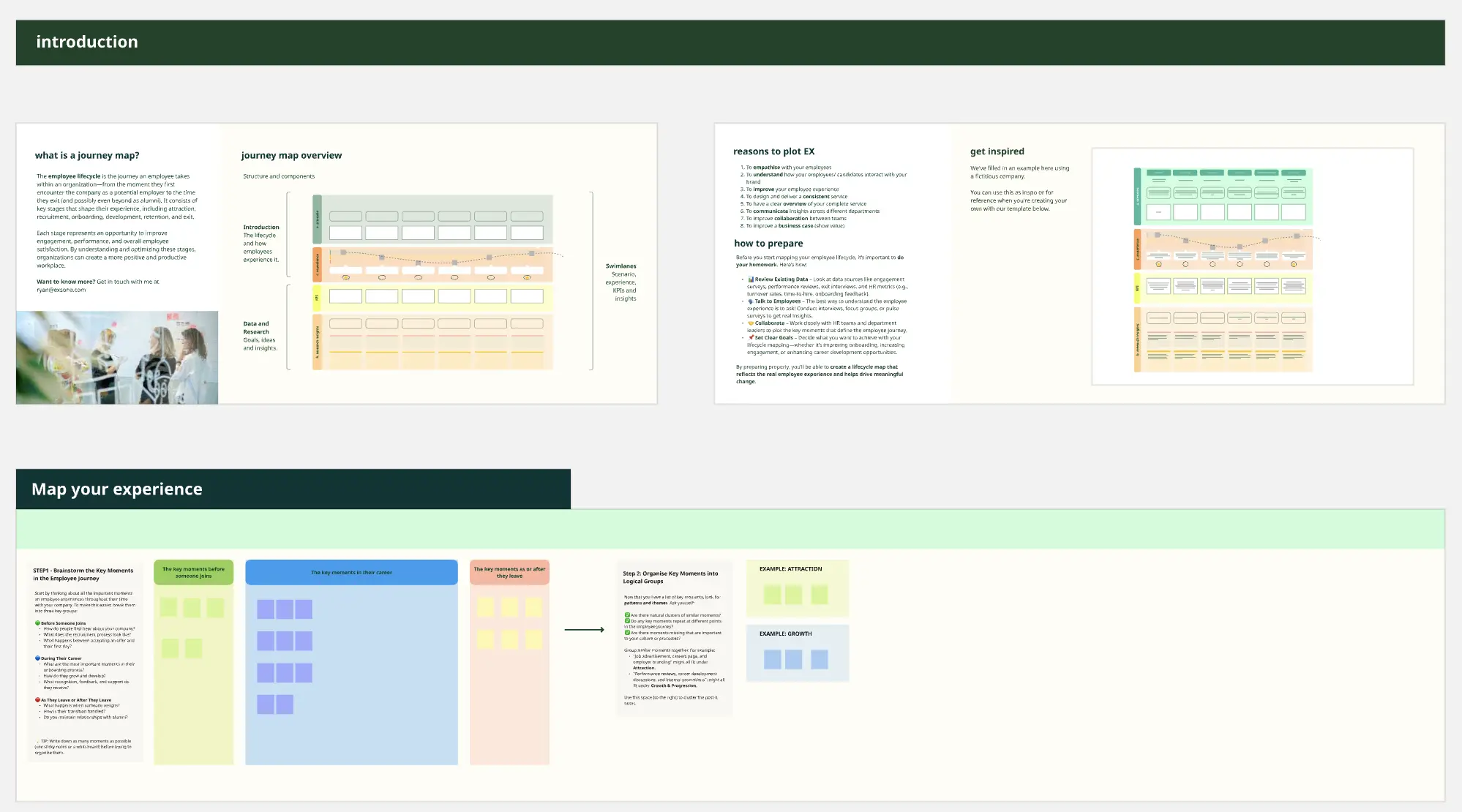Image resolution: width=1462 pixels, height=812 pixels.
Task: Click the speech icon beside 'Talk to Employees'
Action: click(x=751, y=301)
